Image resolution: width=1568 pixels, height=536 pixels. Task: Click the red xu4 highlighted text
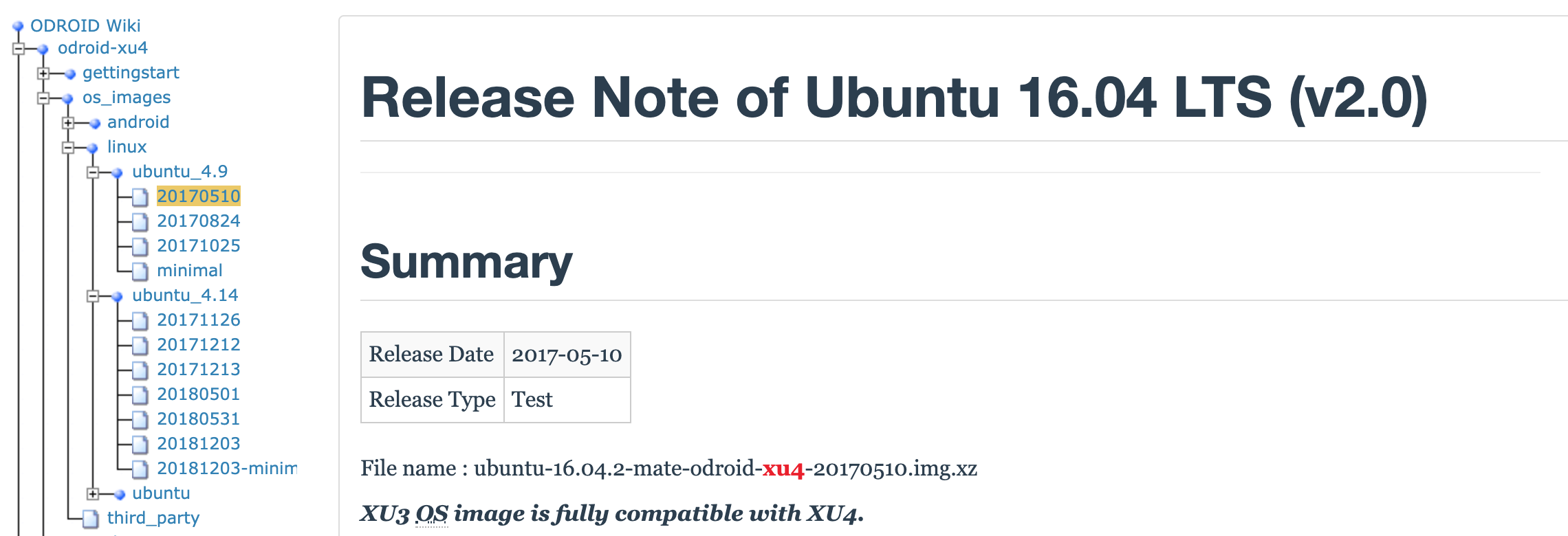(x=783, y=469)
